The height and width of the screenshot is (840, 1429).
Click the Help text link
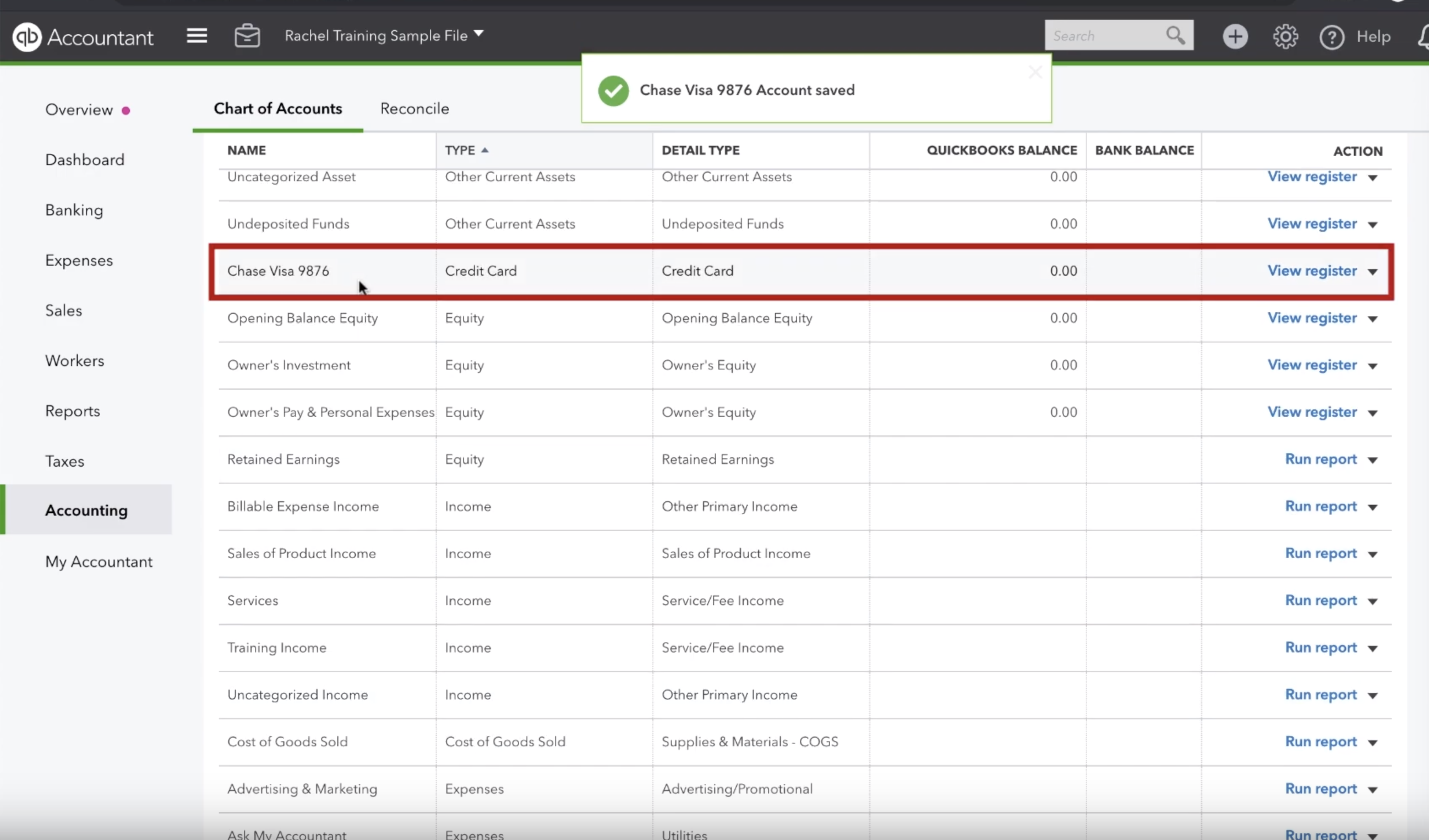coord(1373,37)
